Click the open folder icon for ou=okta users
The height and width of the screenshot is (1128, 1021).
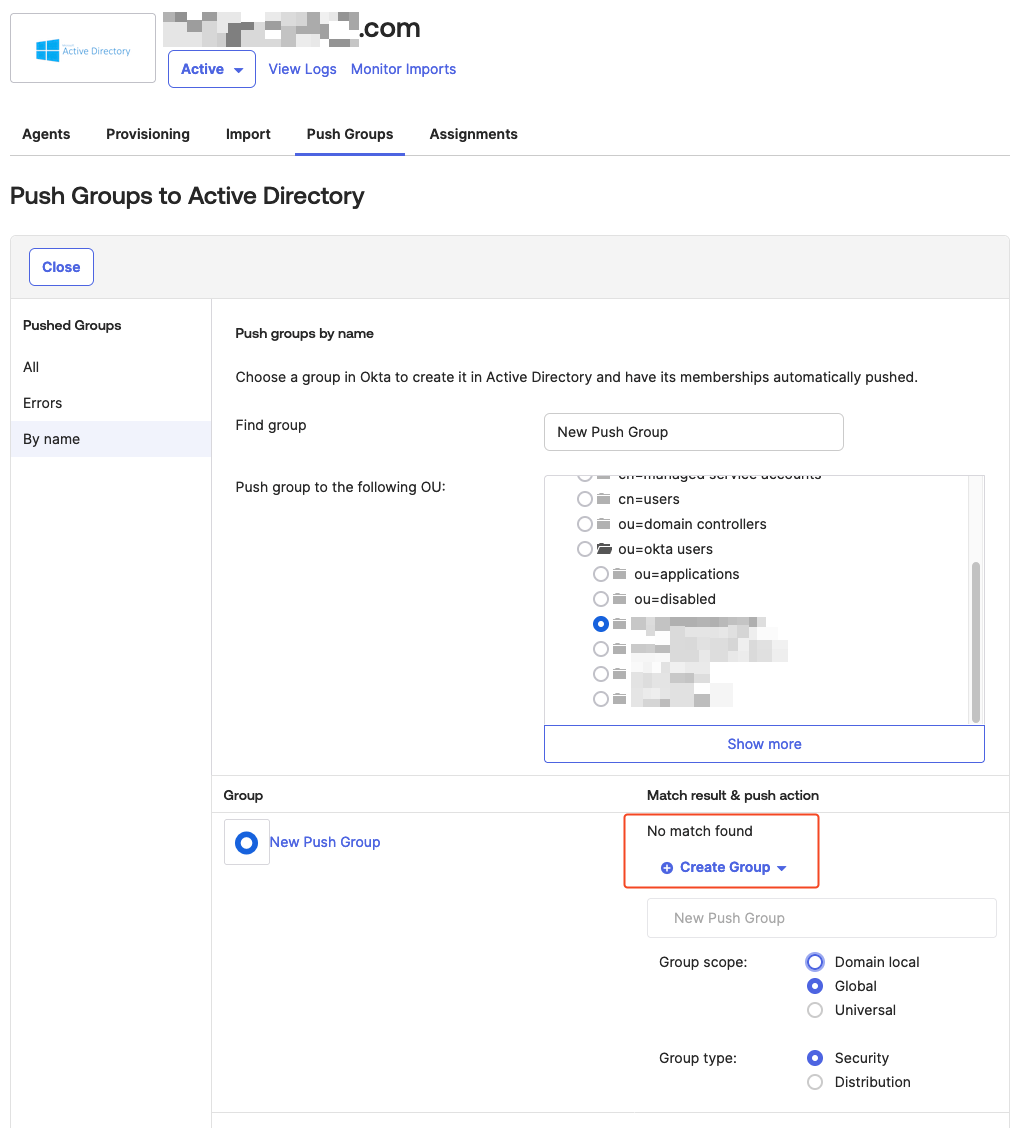click(x=604, y=550)
